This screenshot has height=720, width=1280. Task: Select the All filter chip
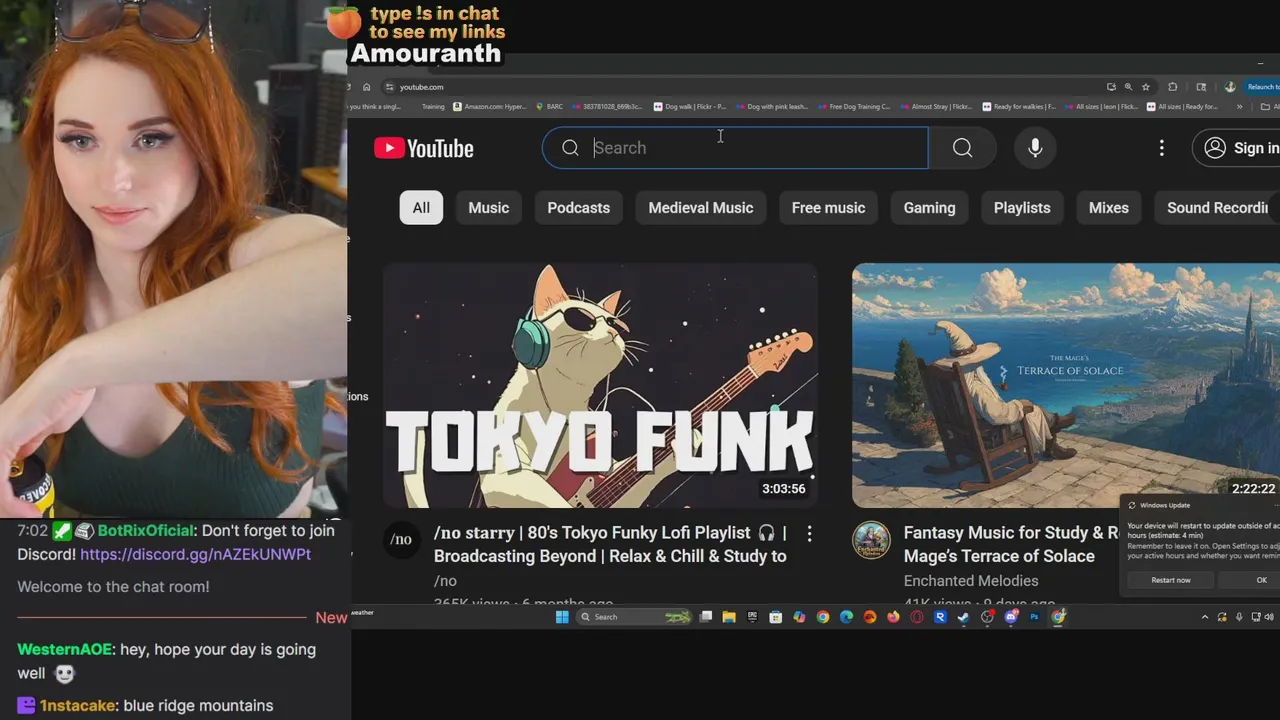click(x=421, y=208)
